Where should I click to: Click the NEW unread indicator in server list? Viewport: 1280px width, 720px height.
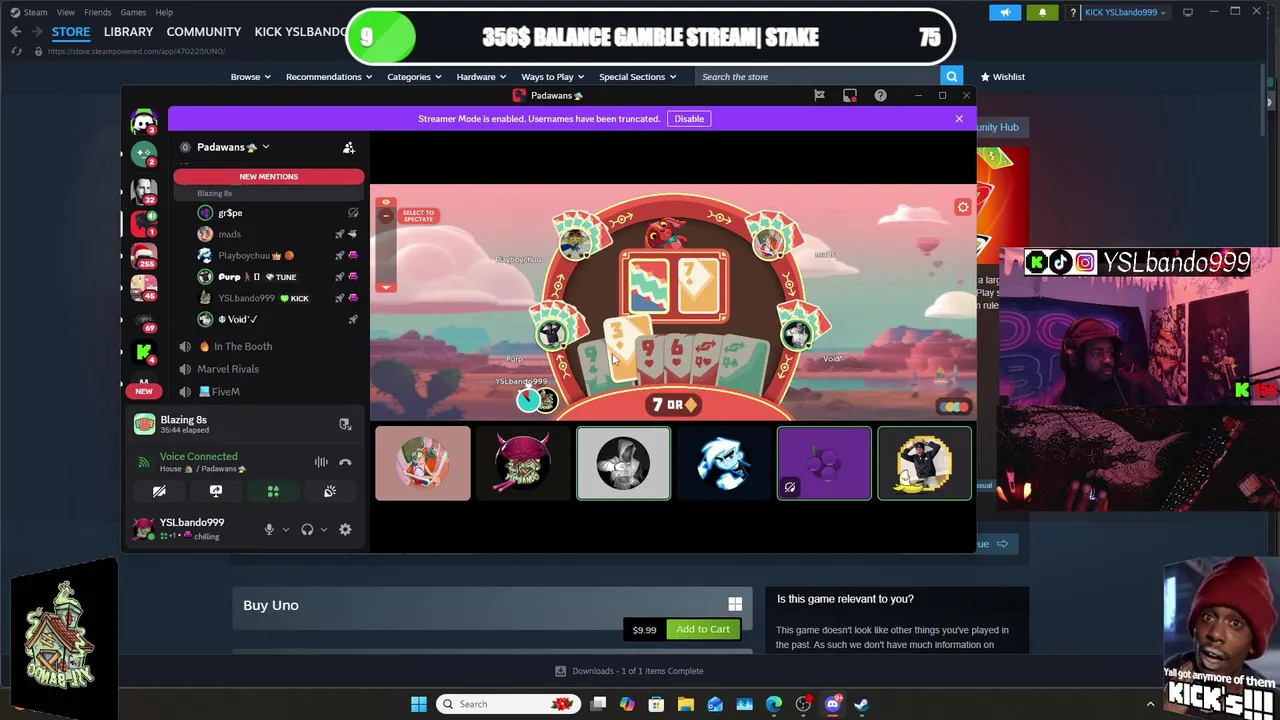coord(144,391)
